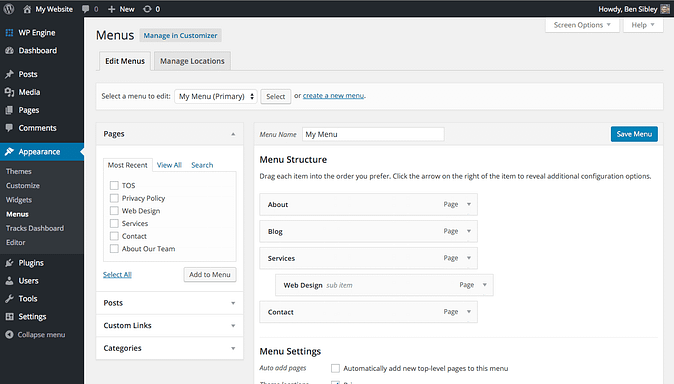The width and height of the screenshot is (674, 384).
Task: Click the Media icon in sidebar
Action: [x=9, y=92]
